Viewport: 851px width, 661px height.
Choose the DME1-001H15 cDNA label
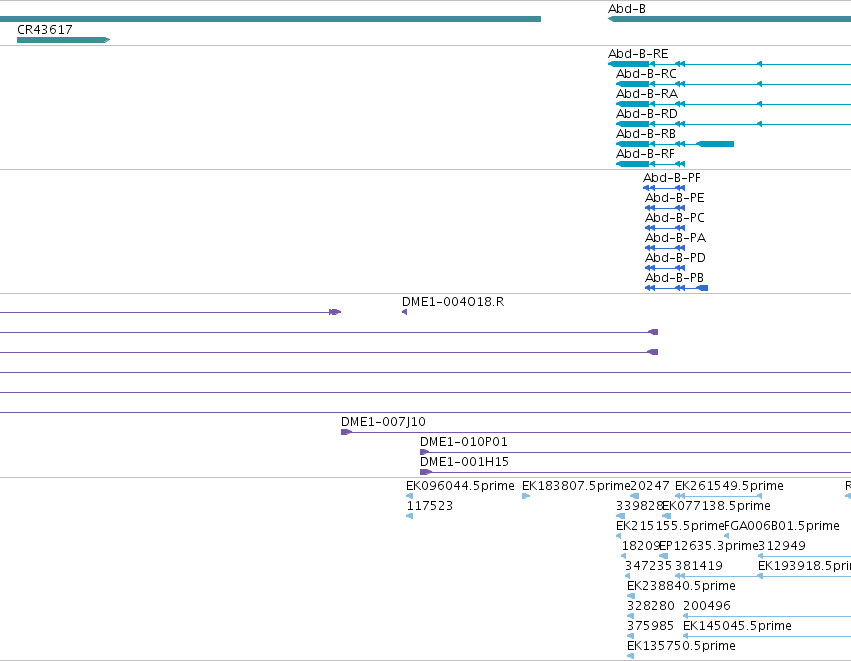[x=464, y=462]
